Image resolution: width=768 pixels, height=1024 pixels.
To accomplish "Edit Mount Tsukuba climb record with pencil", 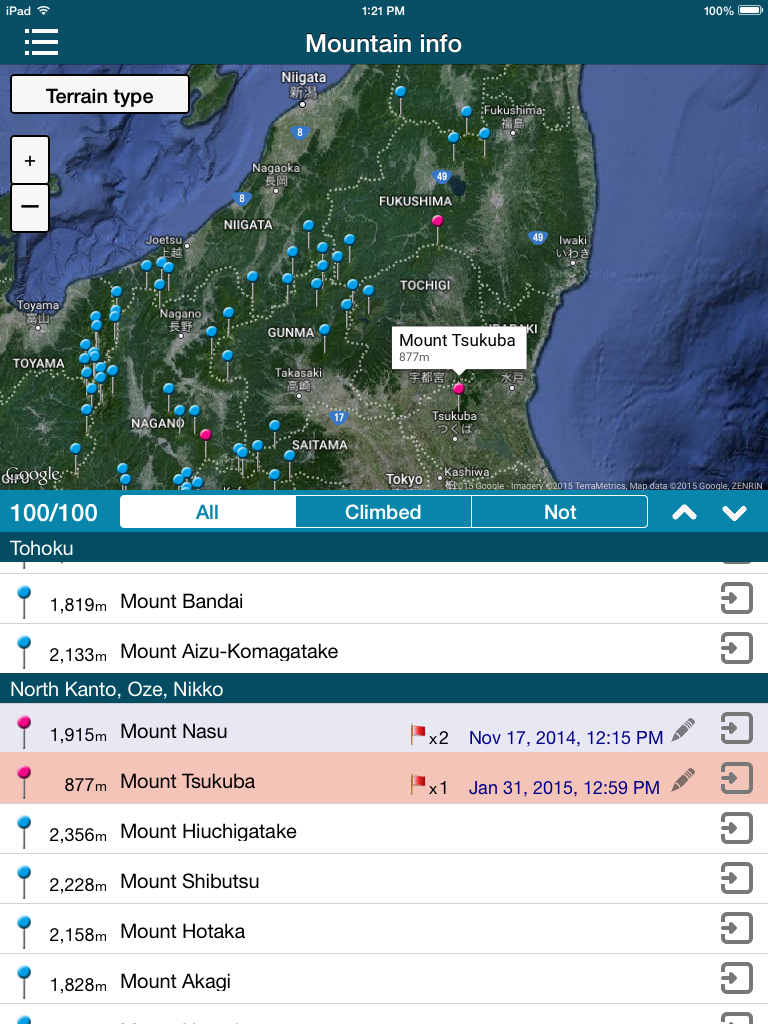I will point(683,780).
